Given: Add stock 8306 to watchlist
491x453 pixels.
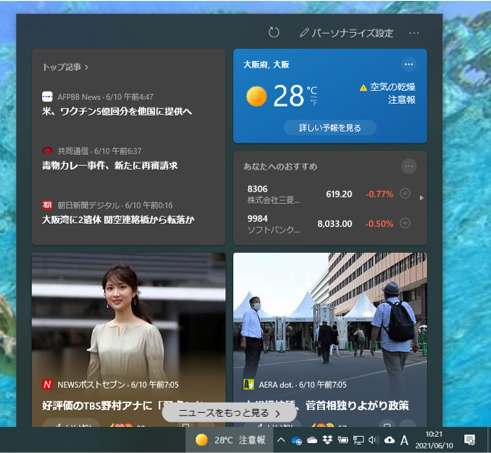Looking at the screenshot, I should click(x=405, y=193).
